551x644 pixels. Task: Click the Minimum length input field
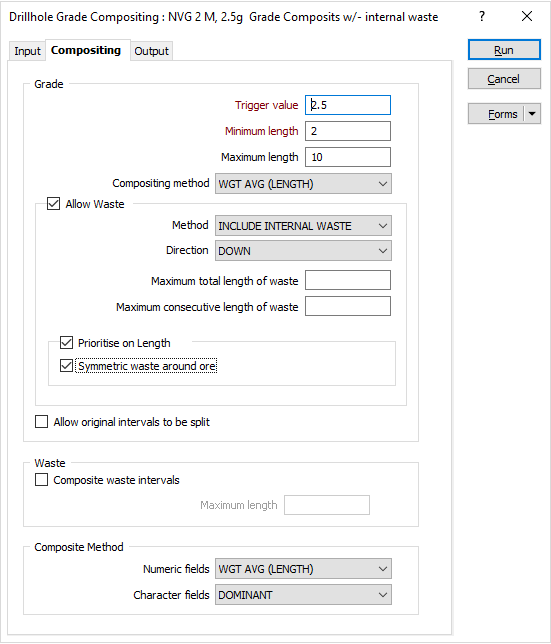click(348, 131)
